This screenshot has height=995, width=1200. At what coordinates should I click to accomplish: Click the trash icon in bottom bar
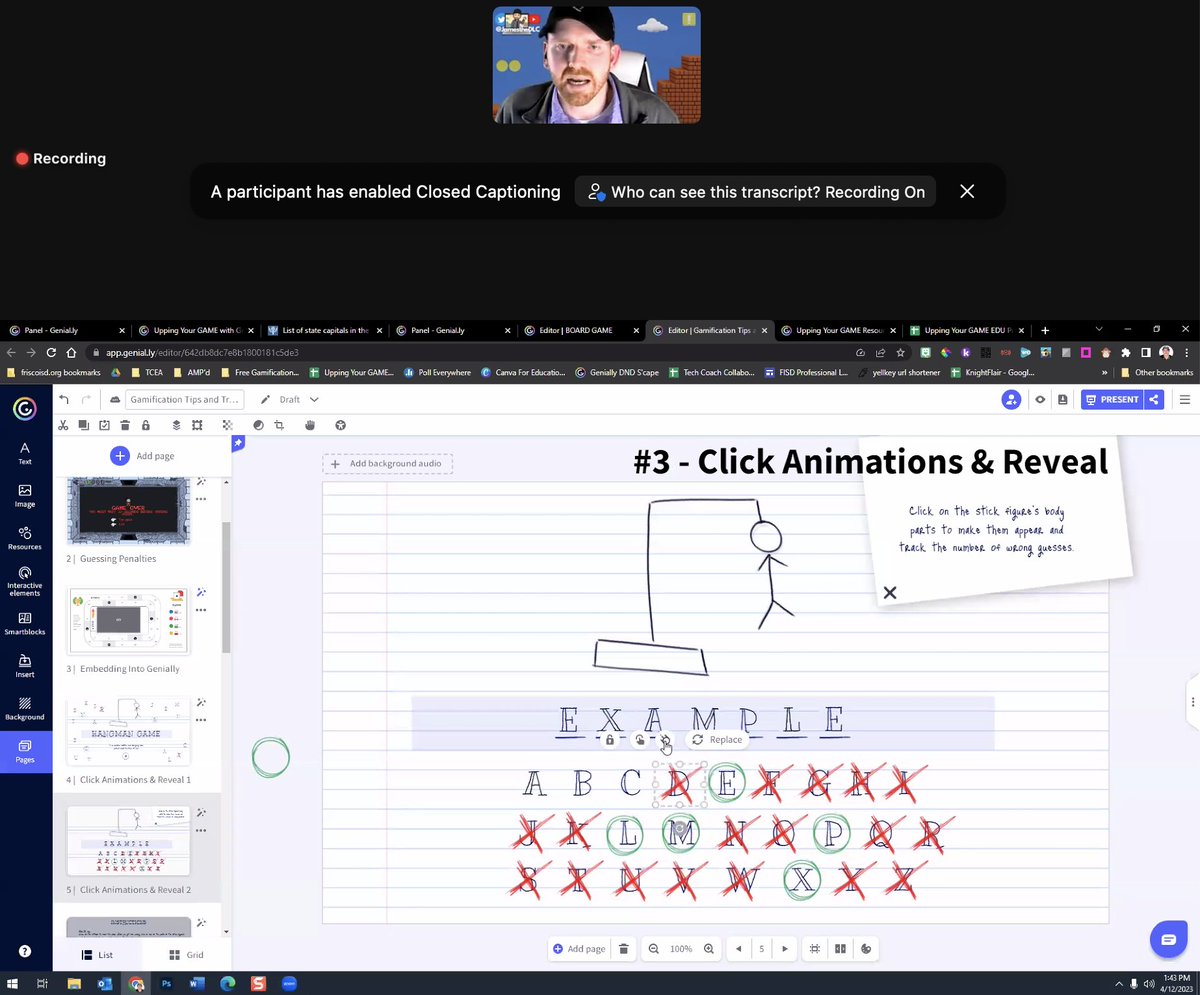click(623, 949)
